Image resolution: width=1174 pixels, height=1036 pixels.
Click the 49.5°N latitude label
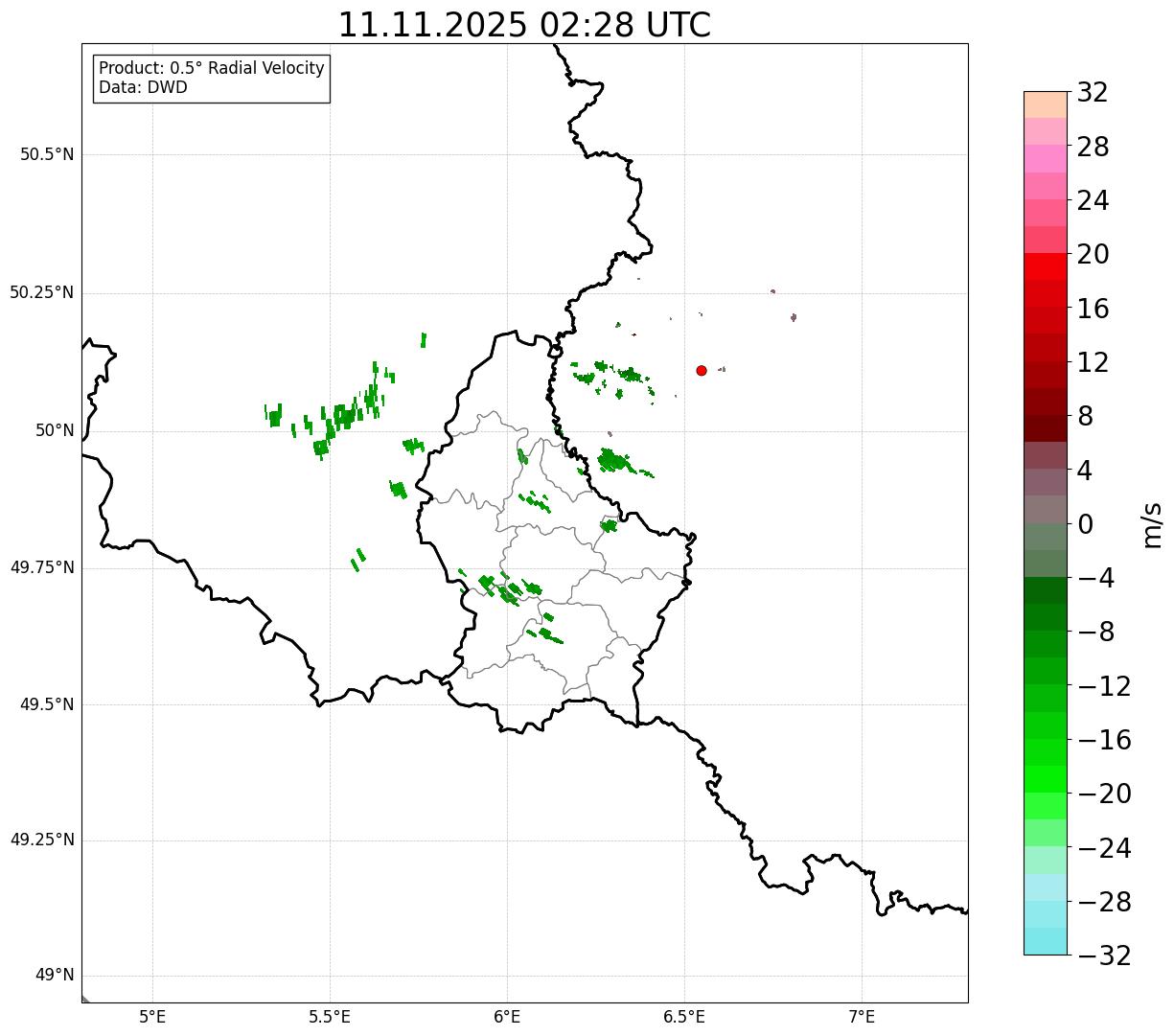pos(47,704)
